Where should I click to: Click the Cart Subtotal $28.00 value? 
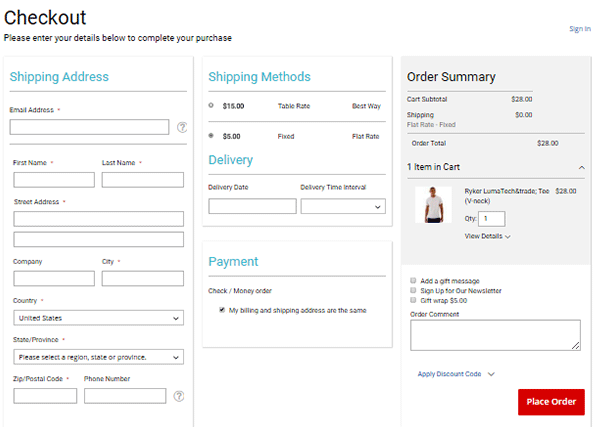522,99
